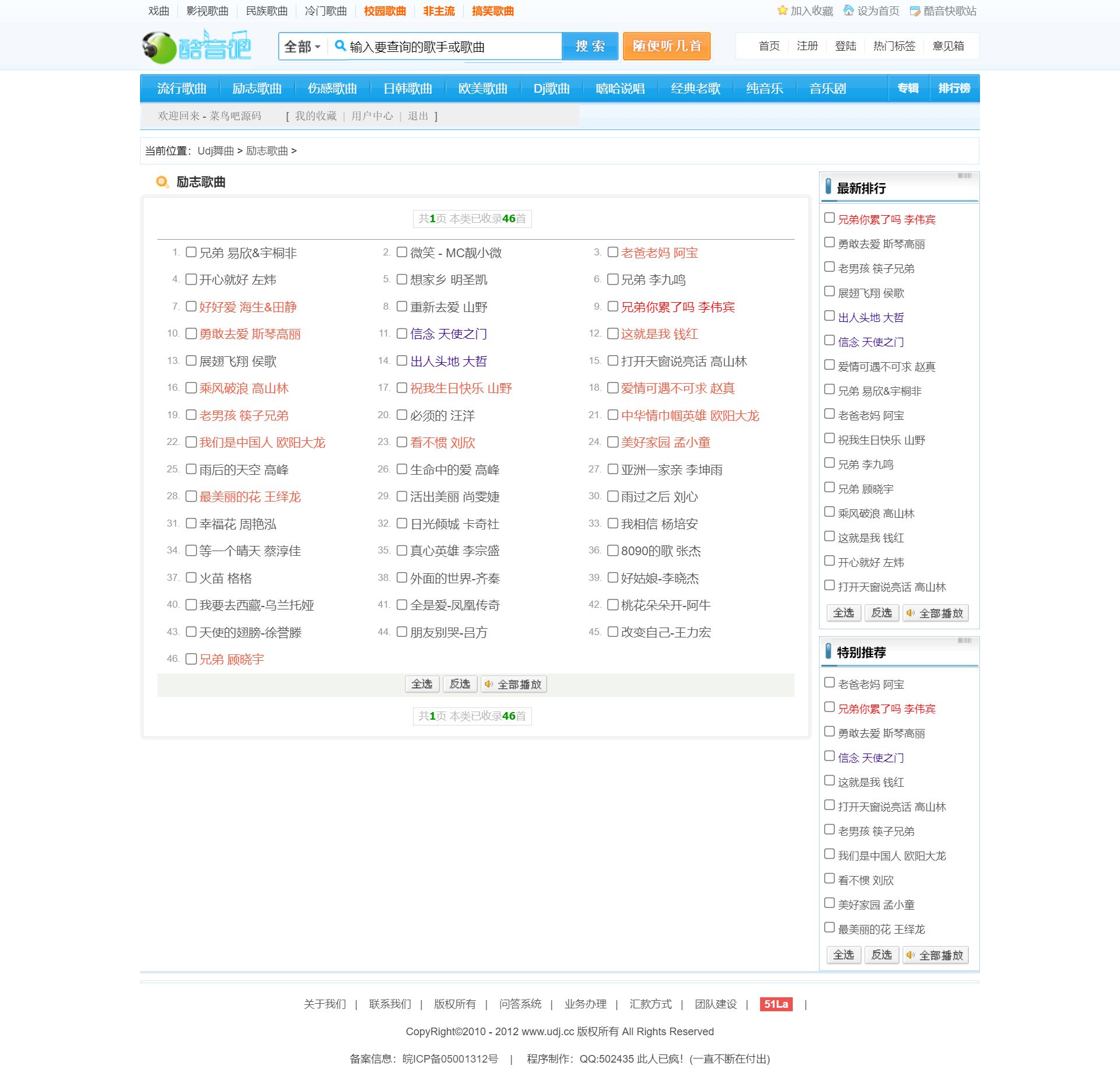Click the home icon for 设为首页
This screenshot has height=1090, width=1120.
point(849,10)
